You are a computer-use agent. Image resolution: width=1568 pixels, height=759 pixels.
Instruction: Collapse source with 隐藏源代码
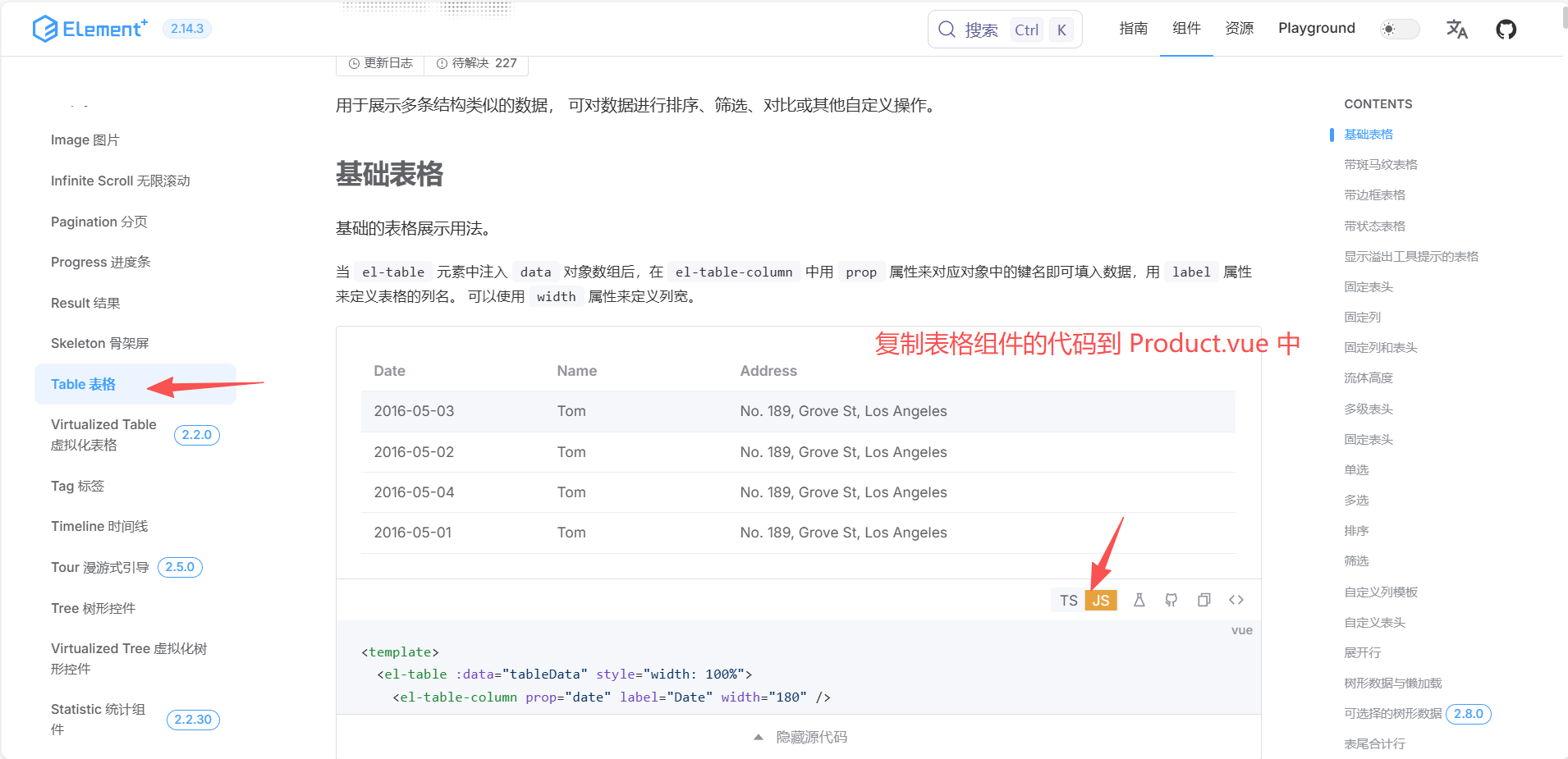(800, 737)
